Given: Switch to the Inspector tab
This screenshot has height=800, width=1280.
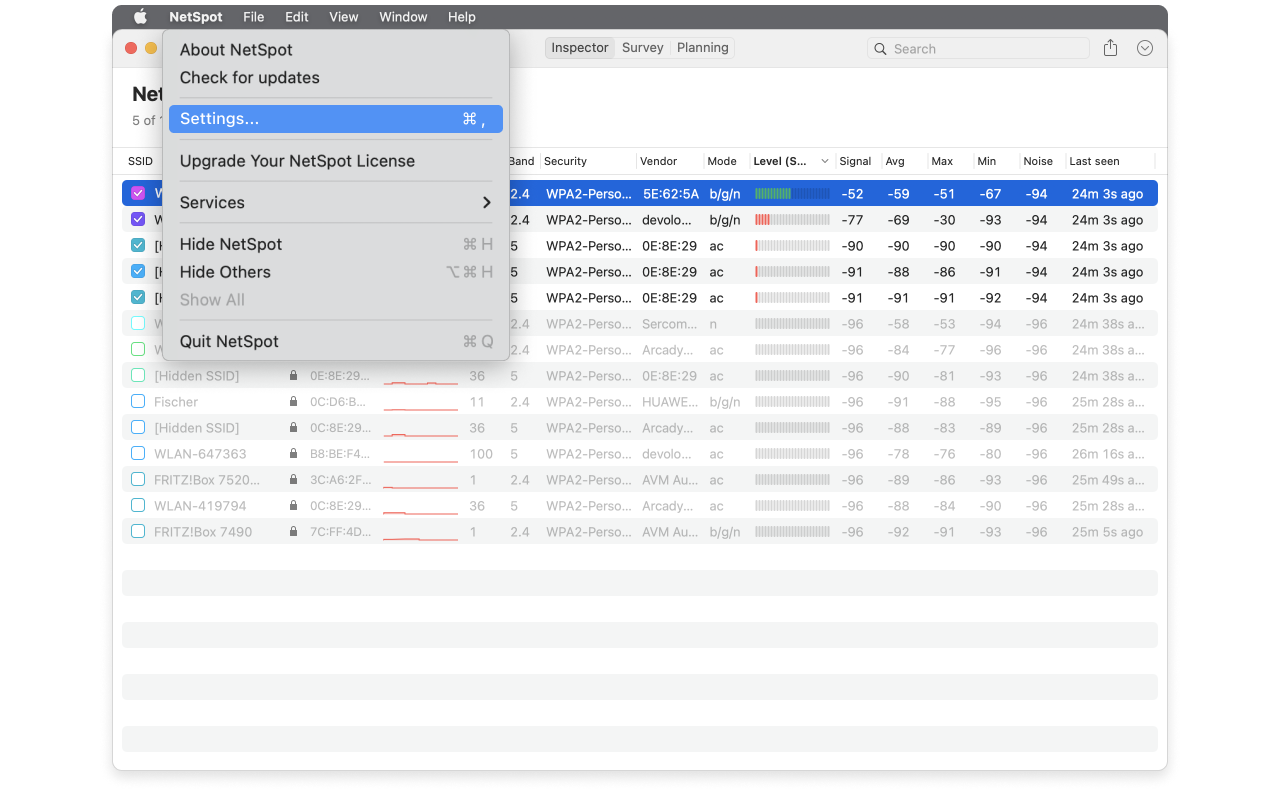Looking at the screenshot, I should pyautogui.click(x=580, y=48).
